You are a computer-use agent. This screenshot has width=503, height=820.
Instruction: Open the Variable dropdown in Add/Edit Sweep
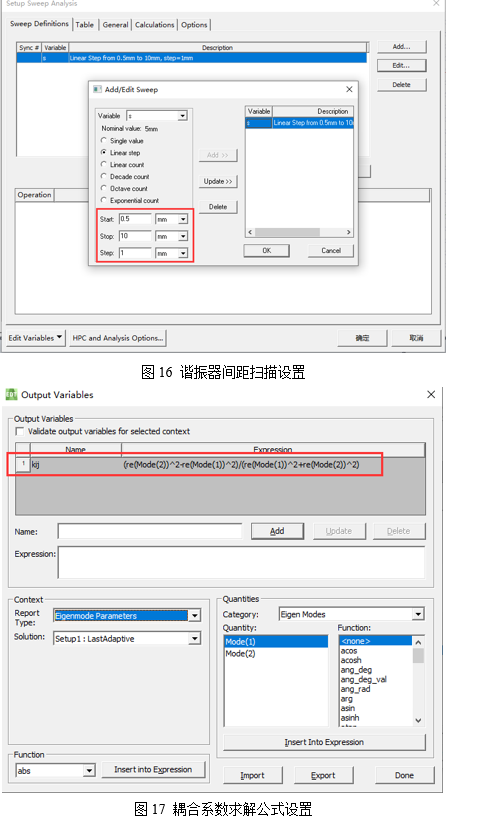[x=182, y=116]
